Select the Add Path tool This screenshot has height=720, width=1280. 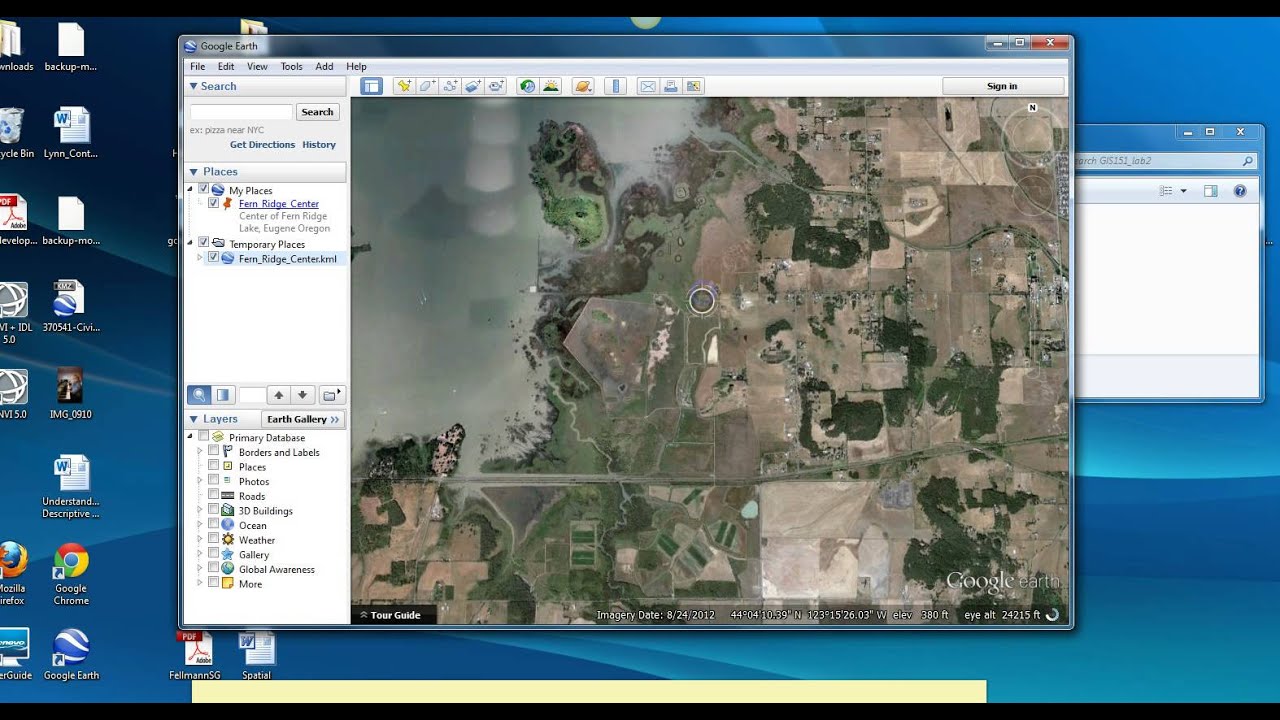(450, 86)
